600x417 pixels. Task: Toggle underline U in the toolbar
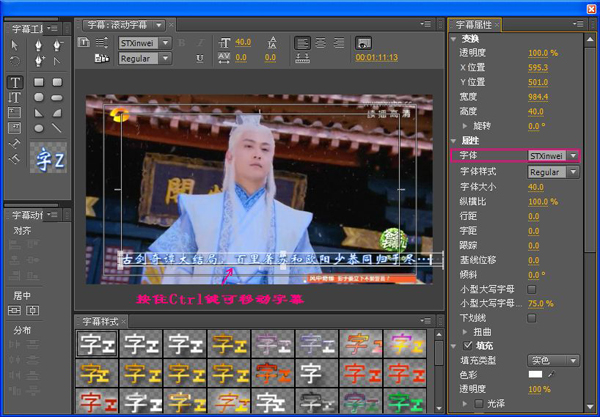200,59
